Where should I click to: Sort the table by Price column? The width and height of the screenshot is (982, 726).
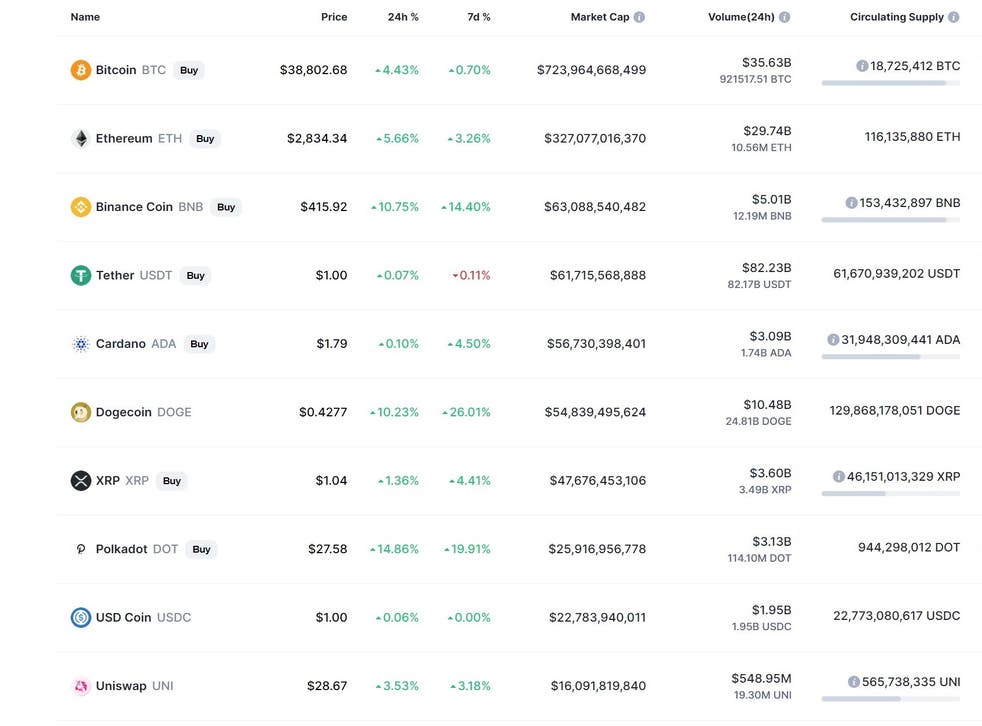tap(334, 17)
